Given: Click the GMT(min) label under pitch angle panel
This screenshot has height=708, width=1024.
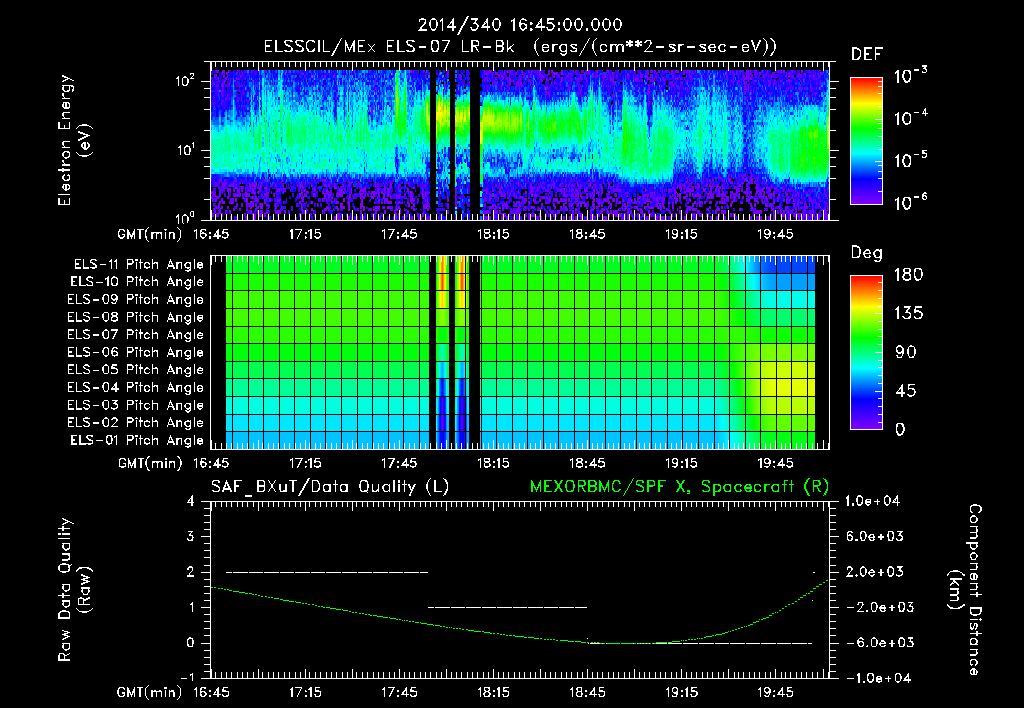Looking at the screenshot, I should (150, 464).
